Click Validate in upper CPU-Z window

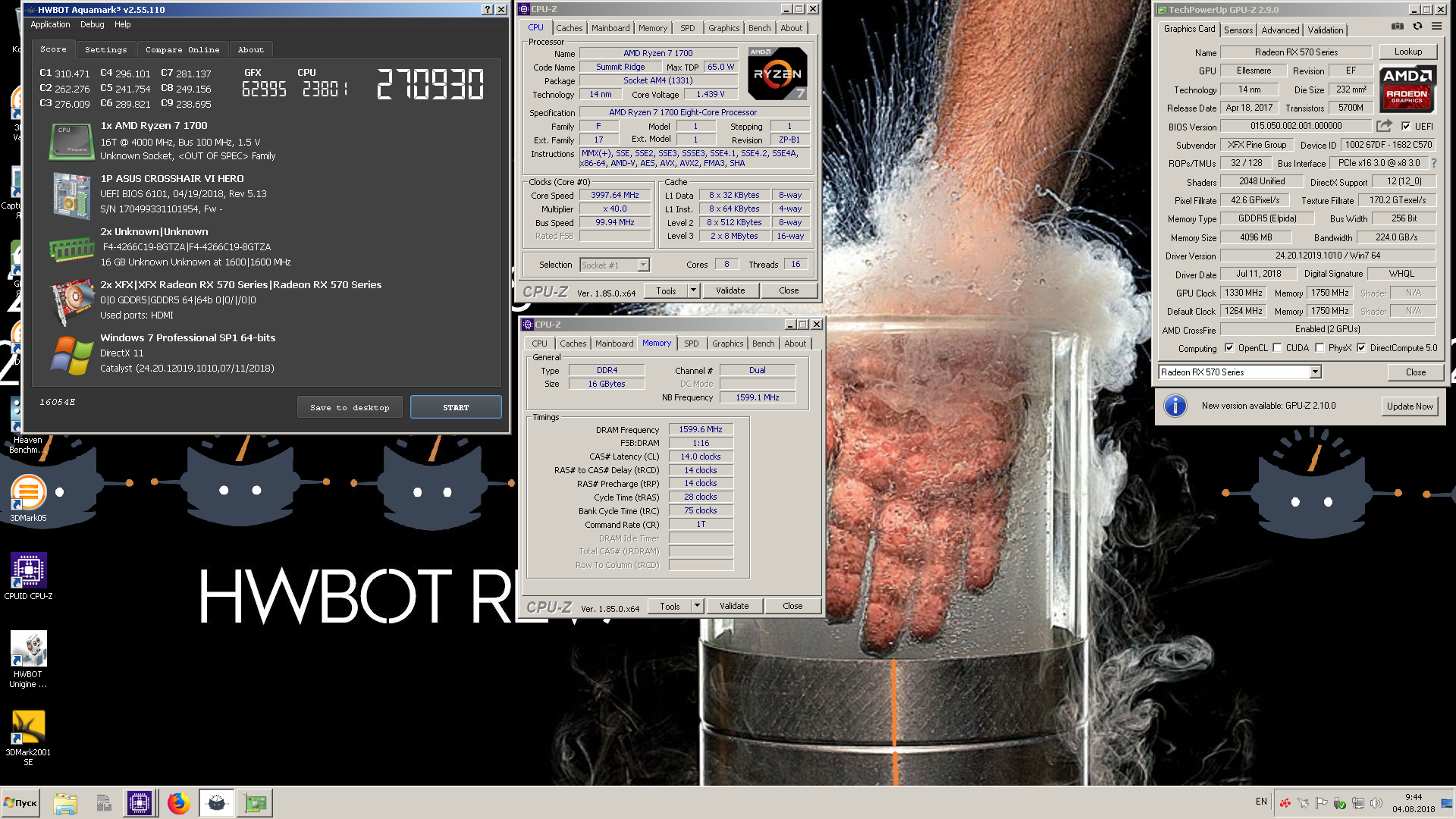tap(730, 290)
